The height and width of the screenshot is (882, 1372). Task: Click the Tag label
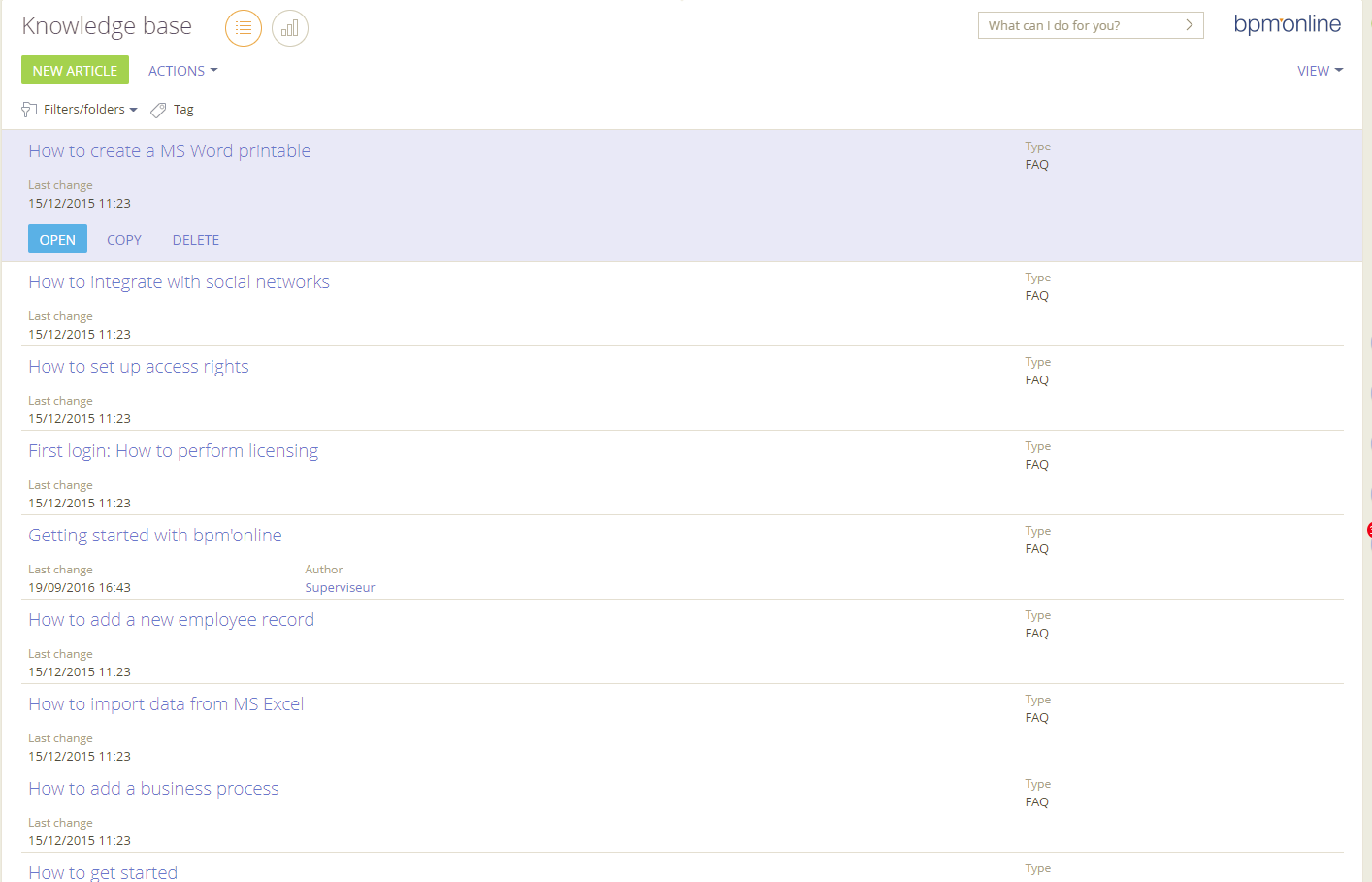coord(183,110)
